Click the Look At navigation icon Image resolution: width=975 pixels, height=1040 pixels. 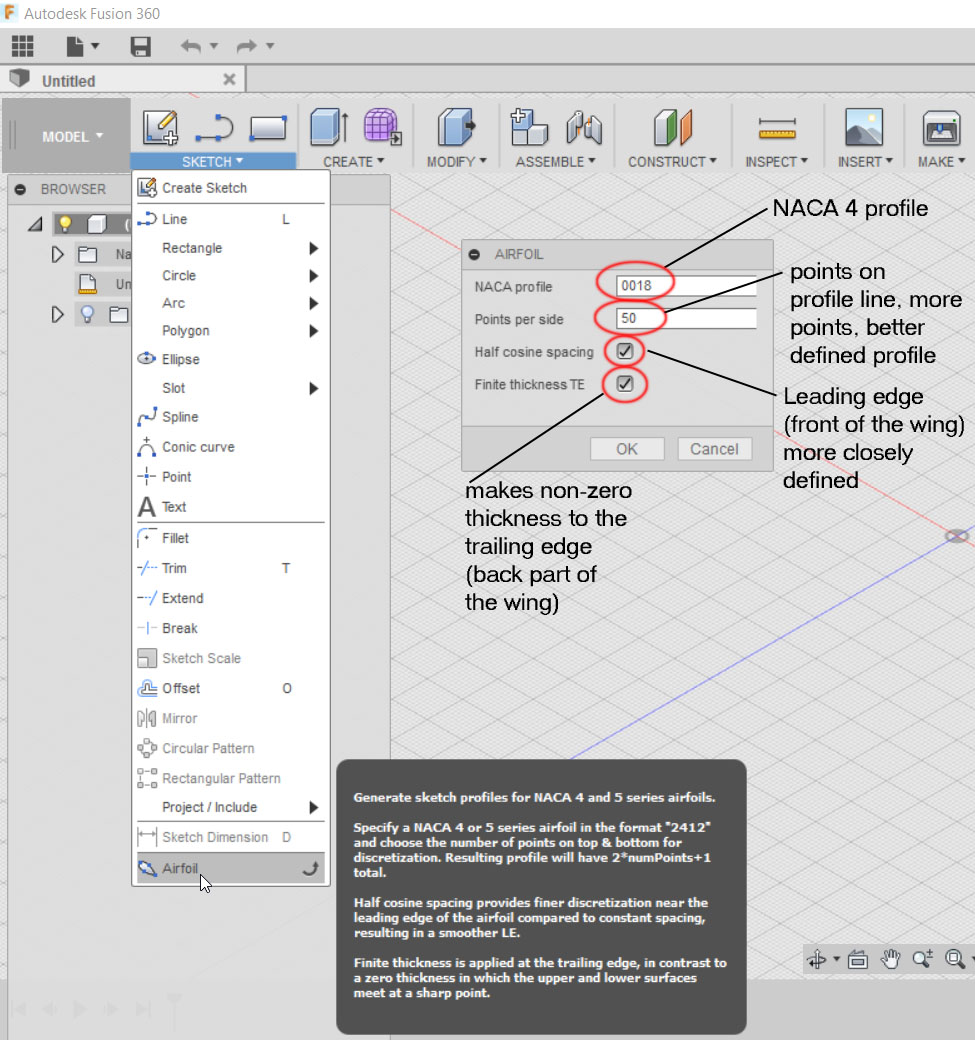point(858,959)
